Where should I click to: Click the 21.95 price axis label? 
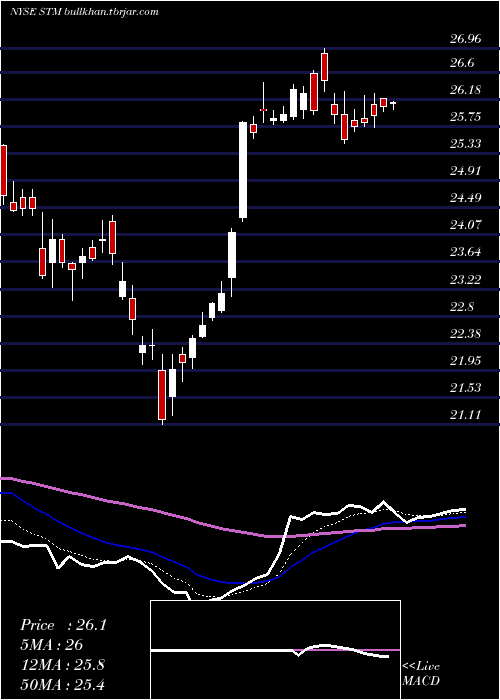[x=466, y=360]
